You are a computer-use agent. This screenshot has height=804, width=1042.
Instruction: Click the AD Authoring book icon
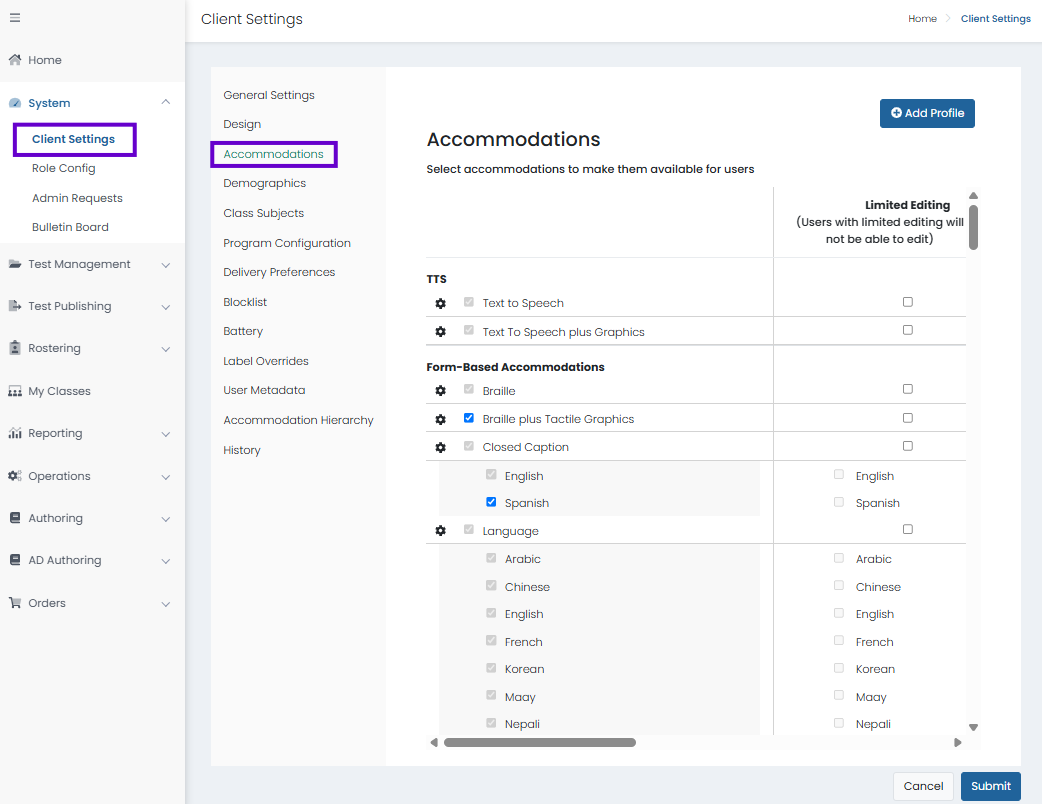click(15, 559)
